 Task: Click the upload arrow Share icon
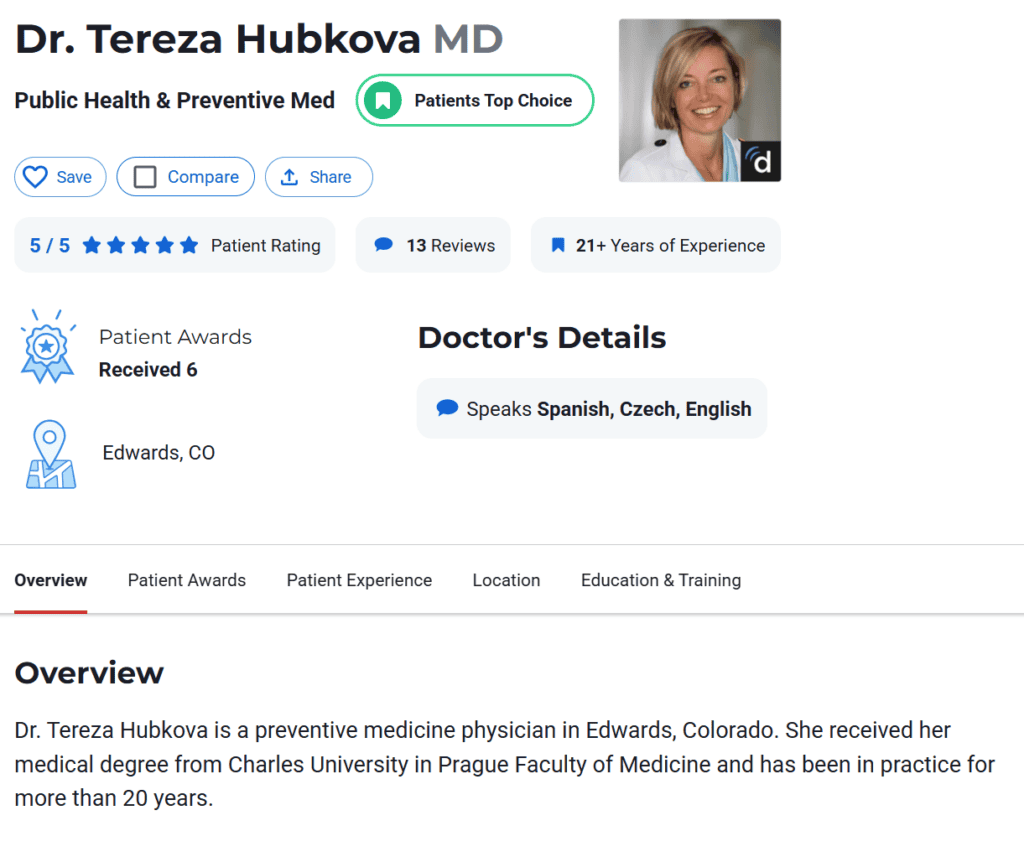(289, 177)
